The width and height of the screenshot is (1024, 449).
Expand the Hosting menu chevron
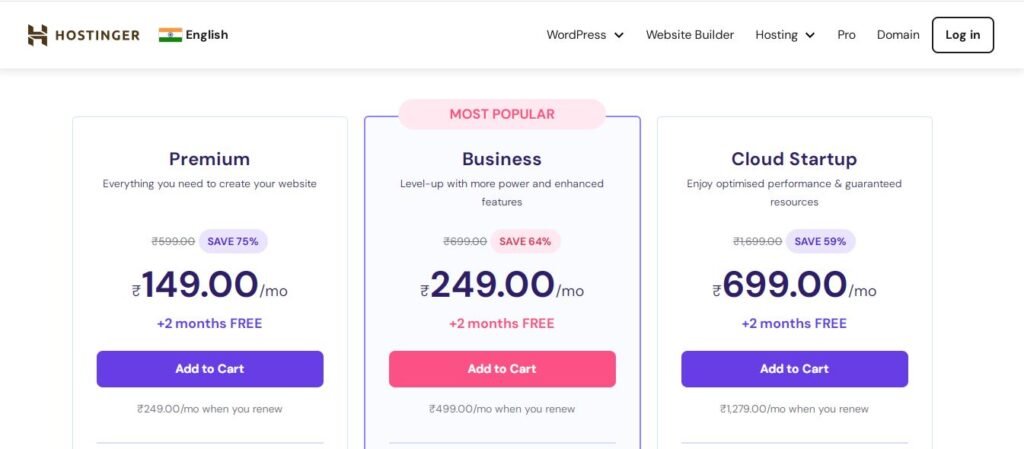pyautogui.click(x=810, y=35)
